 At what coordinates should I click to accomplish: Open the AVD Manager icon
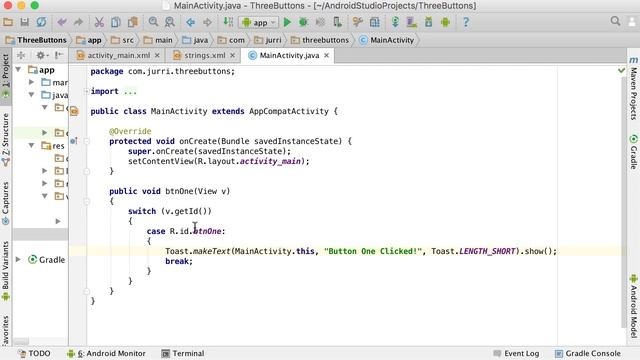pos(412,22)
